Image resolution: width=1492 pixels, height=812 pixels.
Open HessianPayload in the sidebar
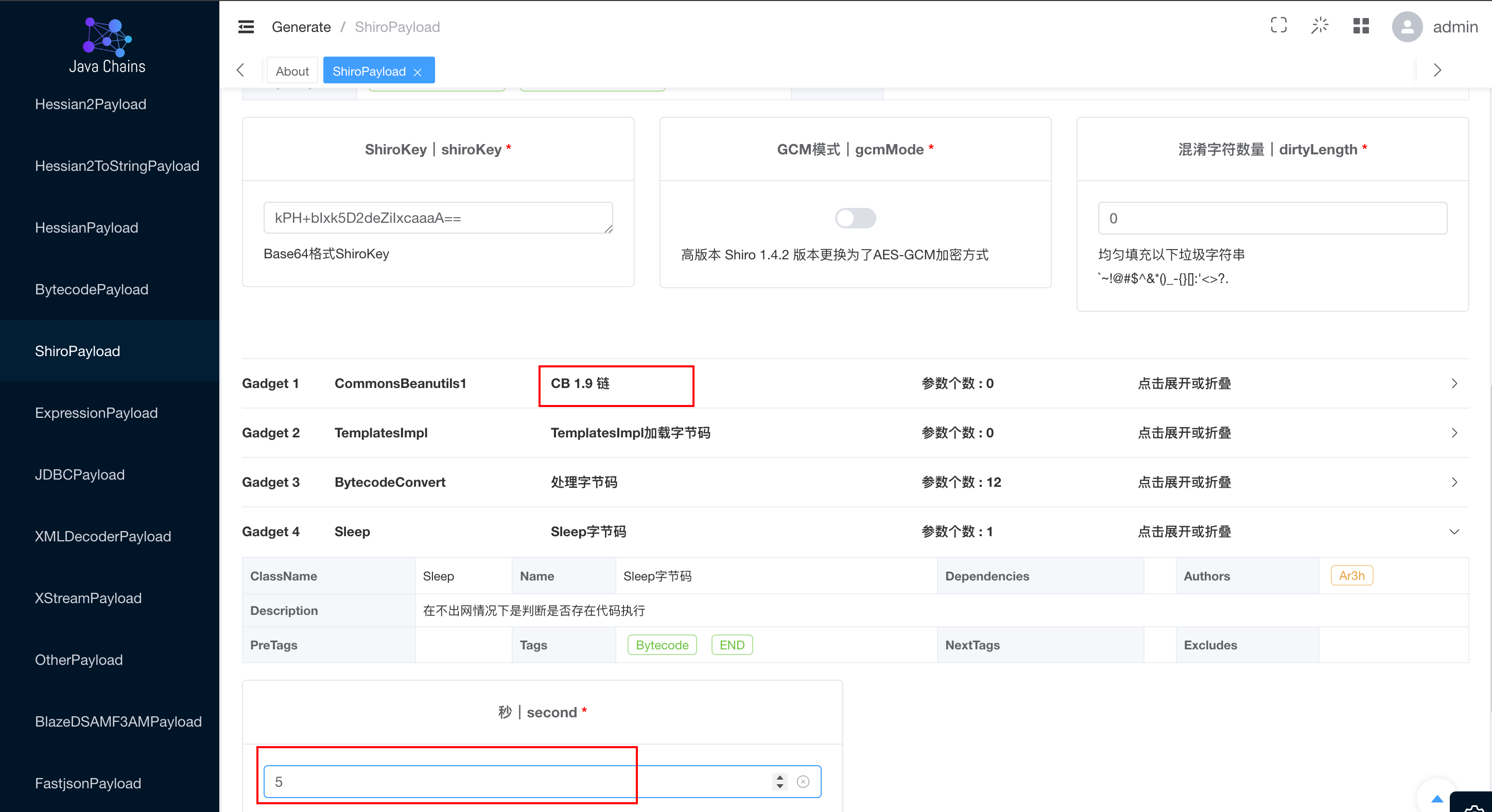110,227
